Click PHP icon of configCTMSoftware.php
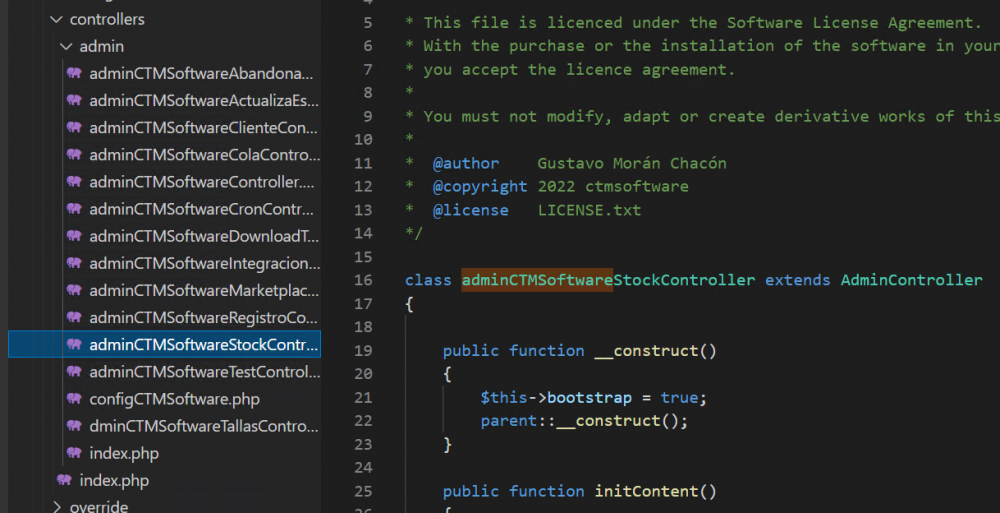This screenshot has width=1000, height=513. point(74,398)
